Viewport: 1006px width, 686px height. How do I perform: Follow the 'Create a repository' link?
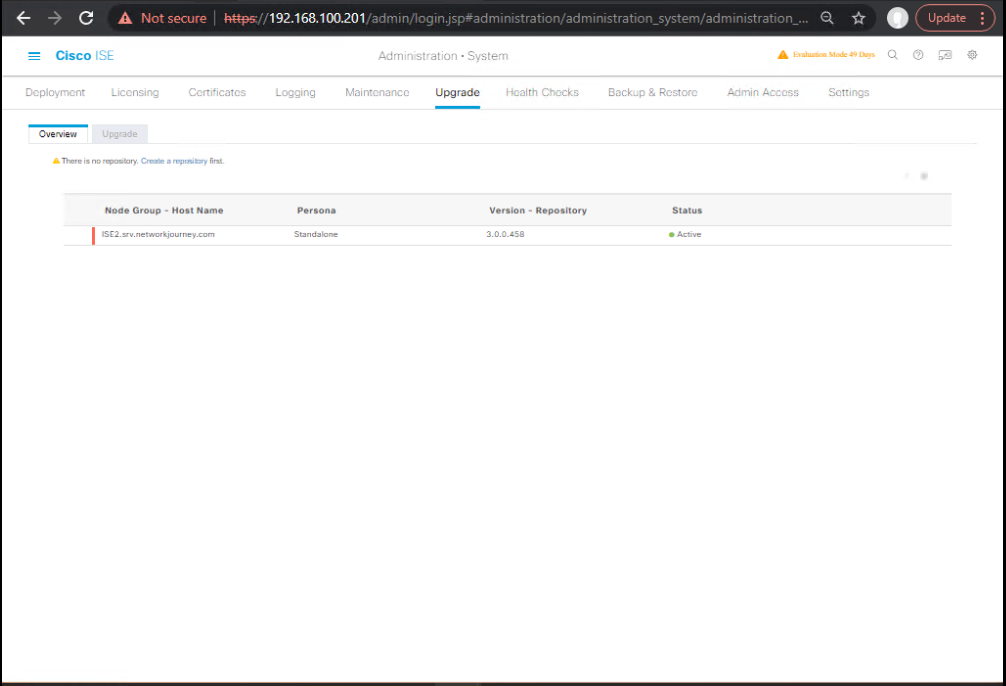pos(174,161)
